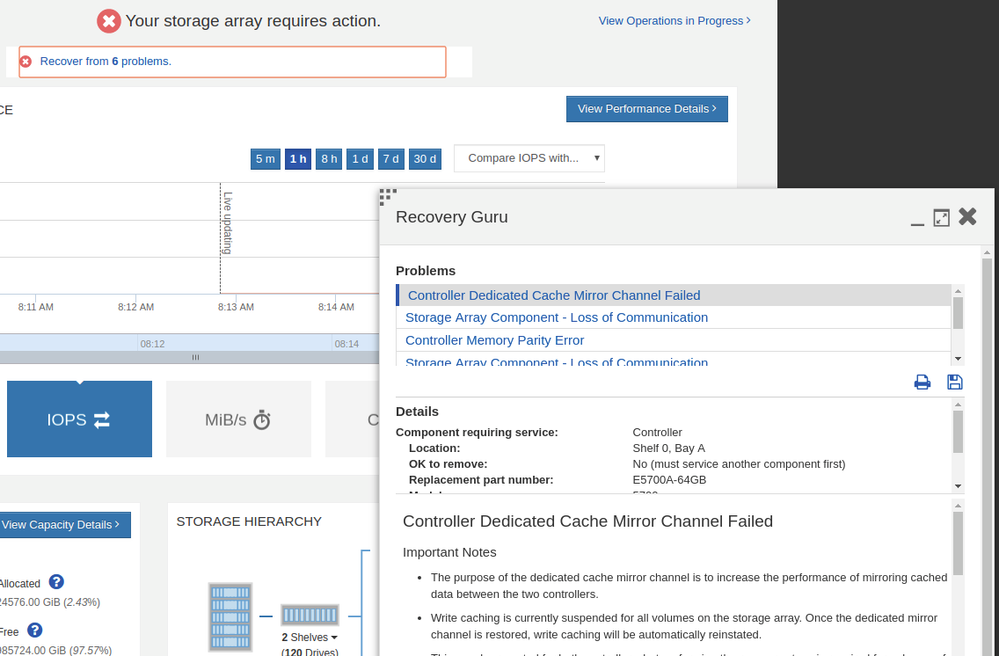Print the Recovery Guru report

point(922,382)
